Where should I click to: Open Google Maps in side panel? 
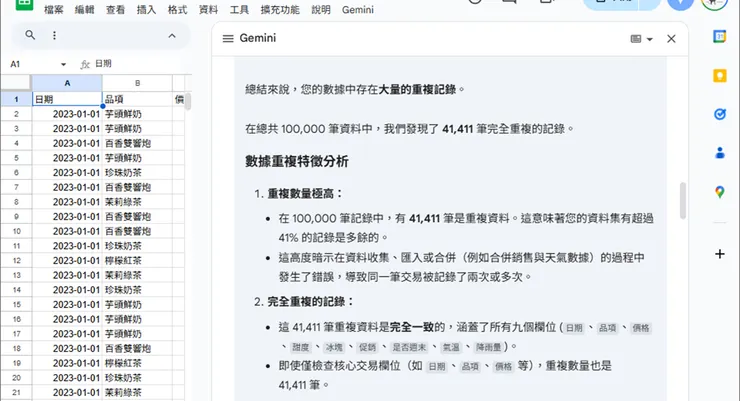(x=720, y=192)
